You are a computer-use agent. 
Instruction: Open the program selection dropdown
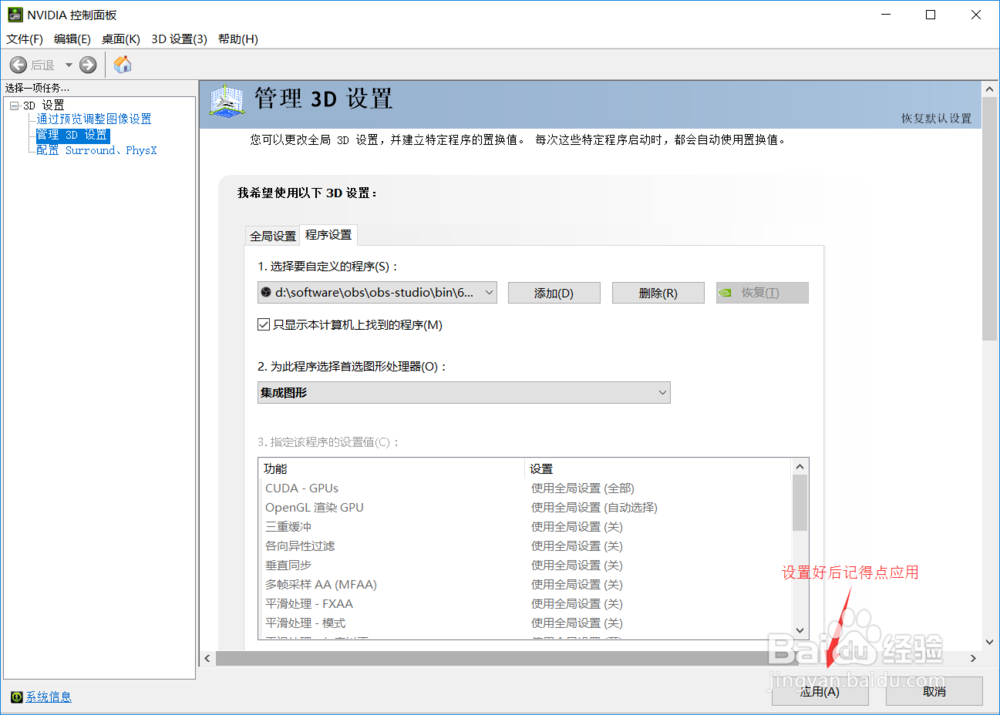coord(489,292)
